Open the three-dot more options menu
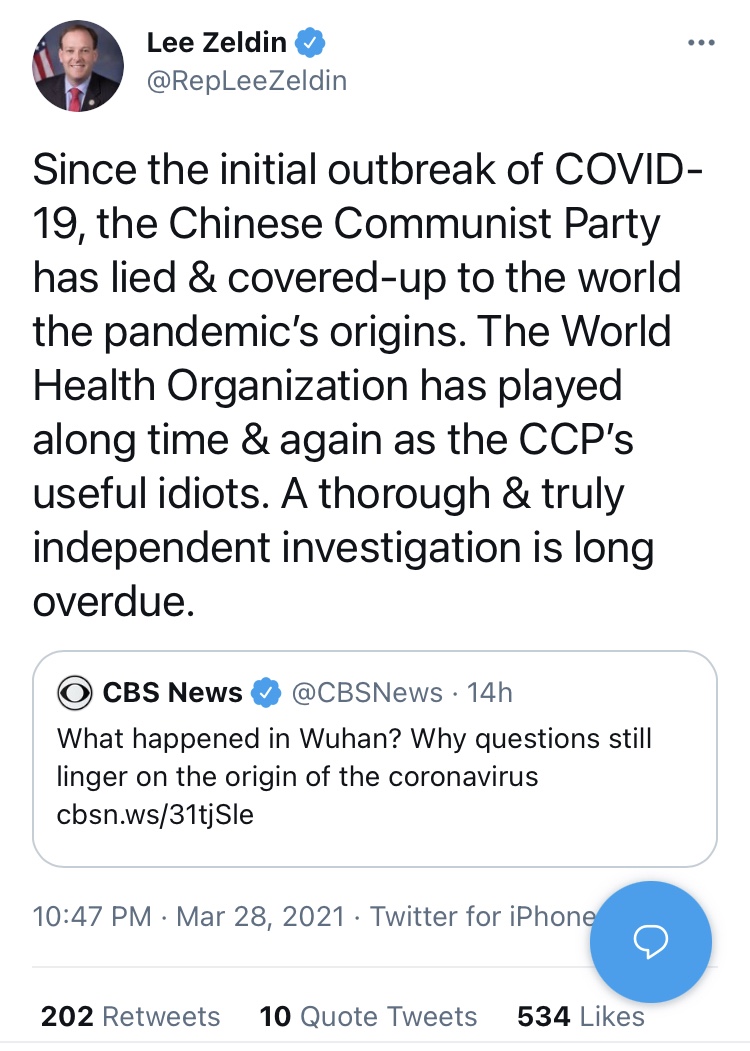The width and height of the screenshot is (750, 1051). point(701,42)
